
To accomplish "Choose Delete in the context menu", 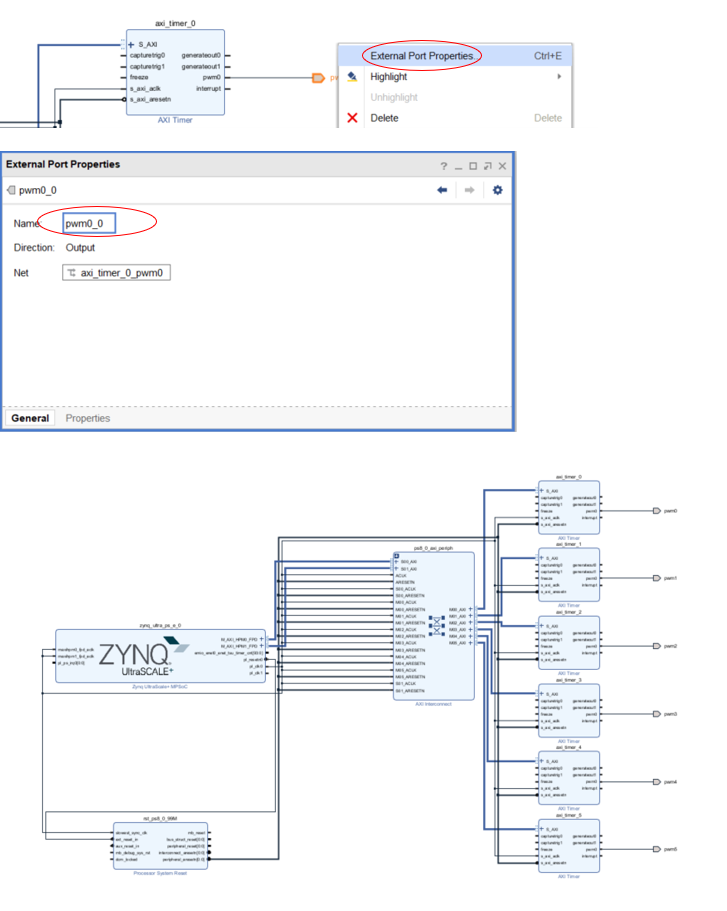I will coord(384,118).
